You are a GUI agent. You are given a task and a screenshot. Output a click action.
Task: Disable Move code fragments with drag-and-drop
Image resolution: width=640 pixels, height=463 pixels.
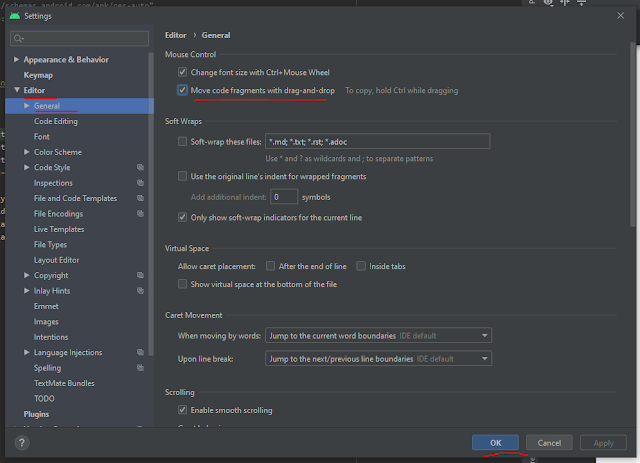point(182,90)
